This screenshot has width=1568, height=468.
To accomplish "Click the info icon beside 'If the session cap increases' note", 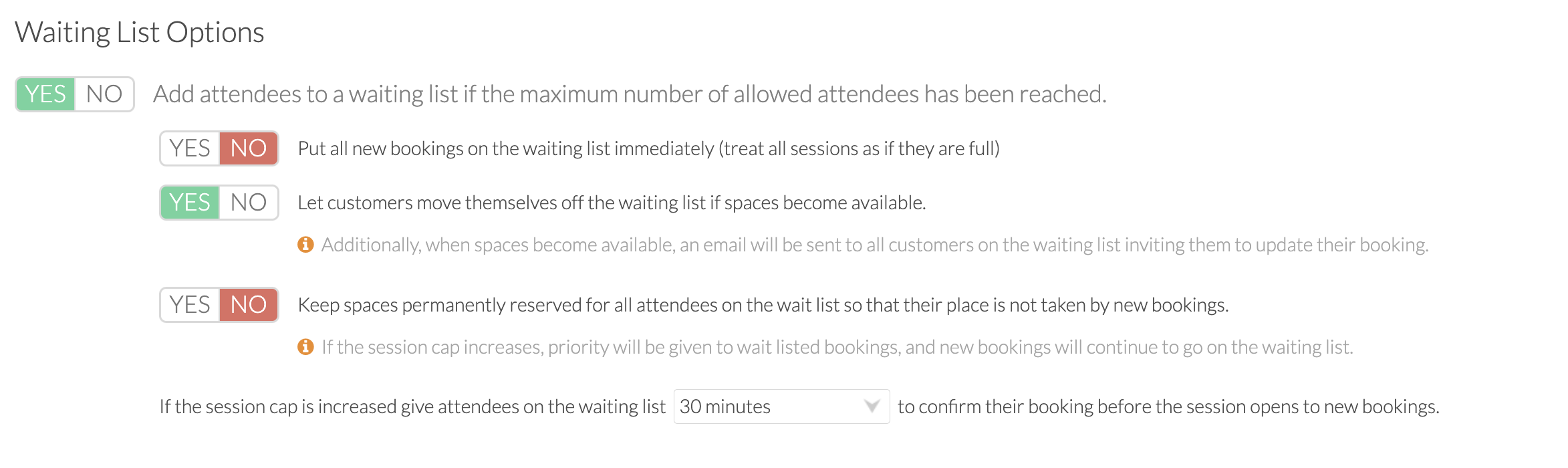I will coord(305,347).
